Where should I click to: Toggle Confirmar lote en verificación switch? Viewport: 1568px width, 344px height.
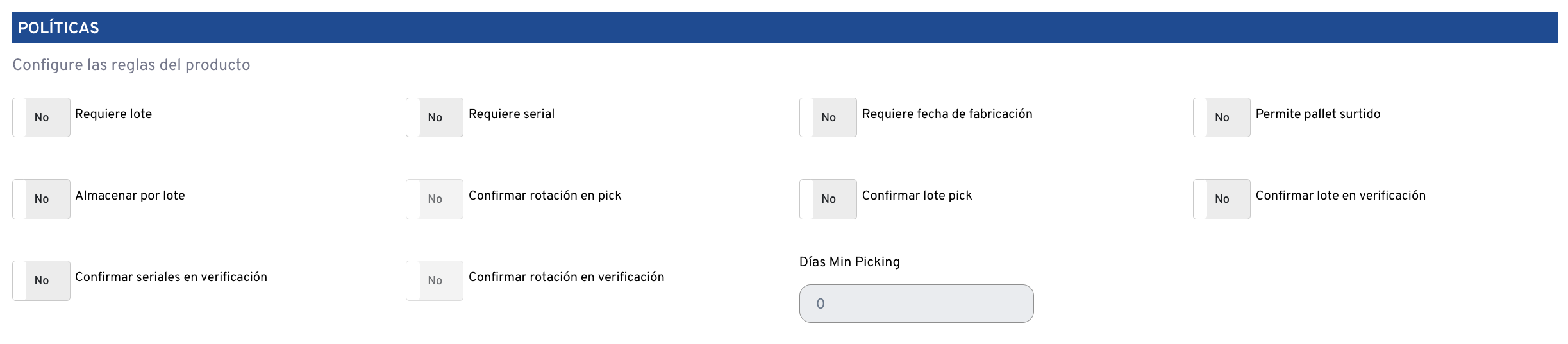point(1222,199)
